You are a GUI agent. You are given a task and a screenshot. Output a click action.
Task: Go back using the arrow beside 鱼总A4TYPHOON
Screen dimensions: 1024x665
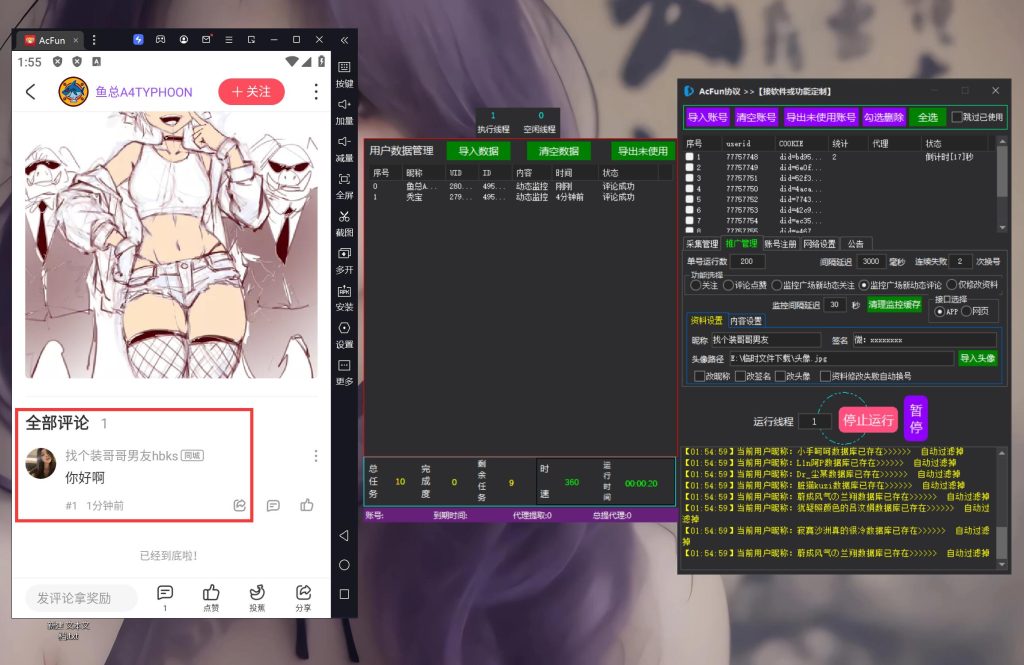pos(31,92)
